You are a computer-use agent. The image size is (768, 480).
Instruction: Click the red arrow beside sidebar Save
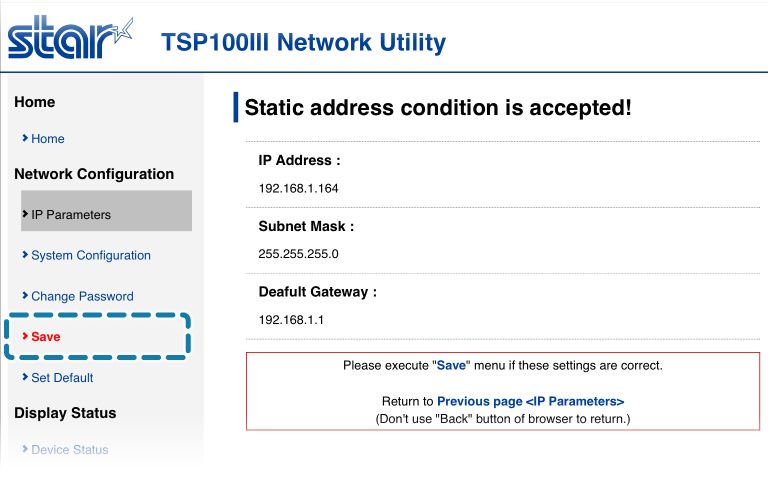(25, 337)
